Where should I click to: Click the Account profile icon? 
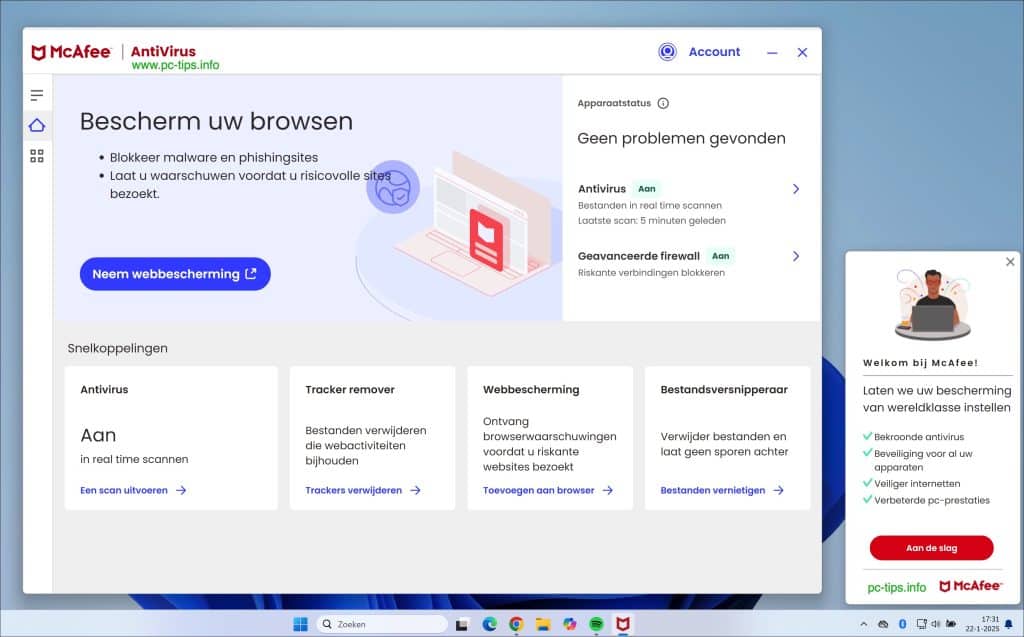(667, 52)
